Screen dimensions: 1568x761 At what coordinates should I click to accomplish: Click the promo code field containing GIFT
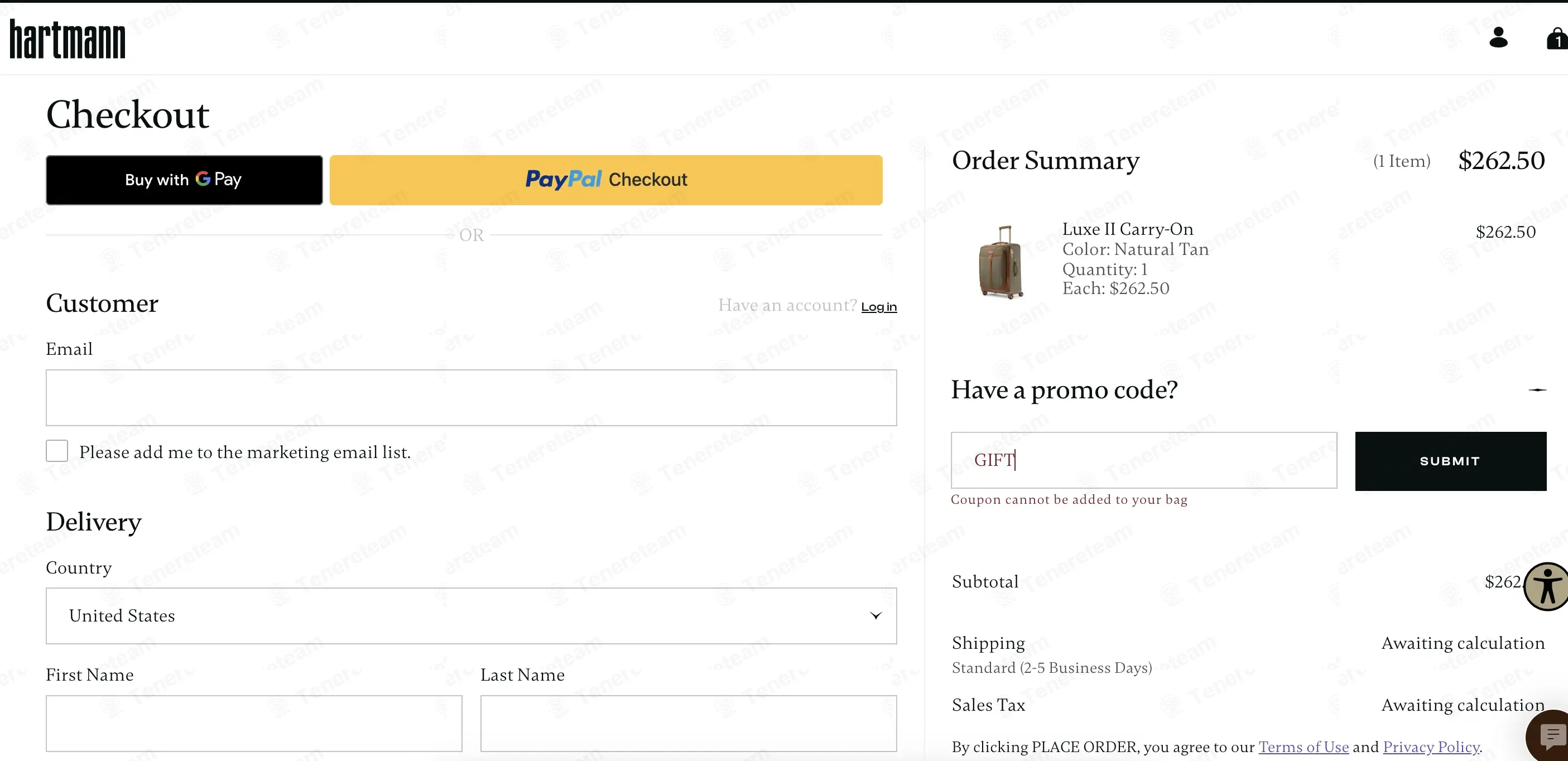click(1144, 460)
